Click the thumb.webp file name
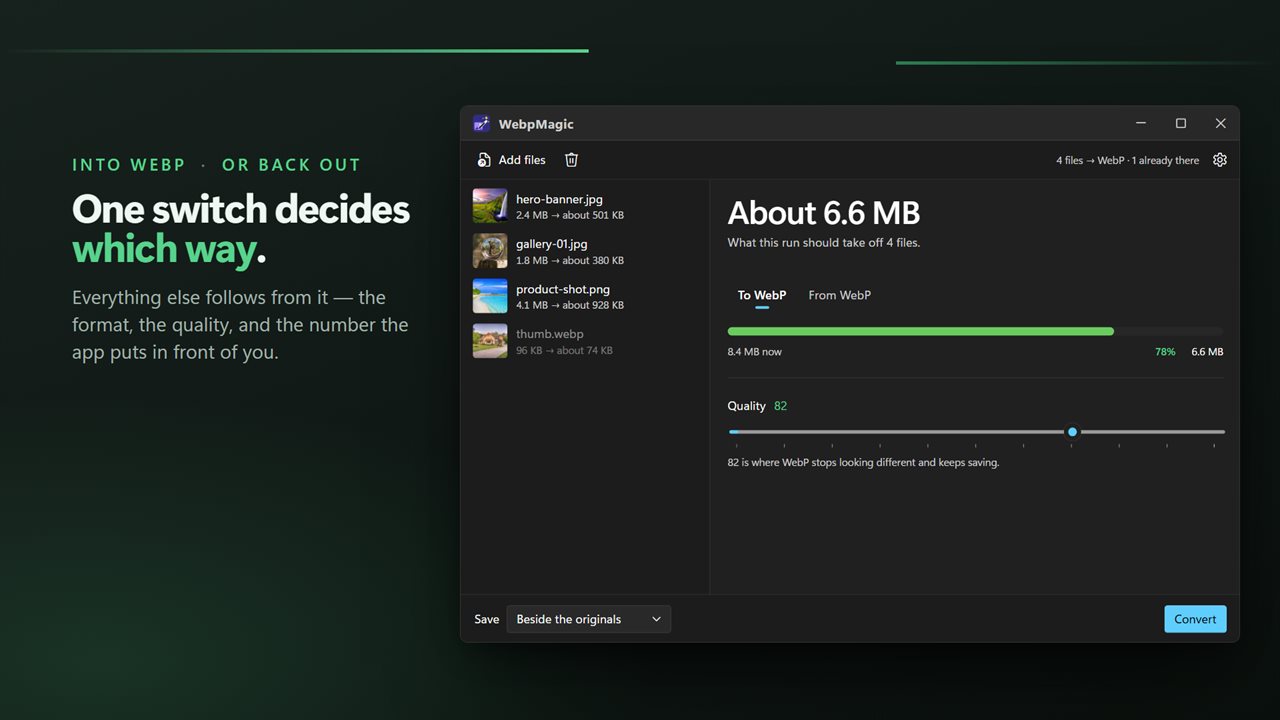1280x720 pixels. pos(550,334)
